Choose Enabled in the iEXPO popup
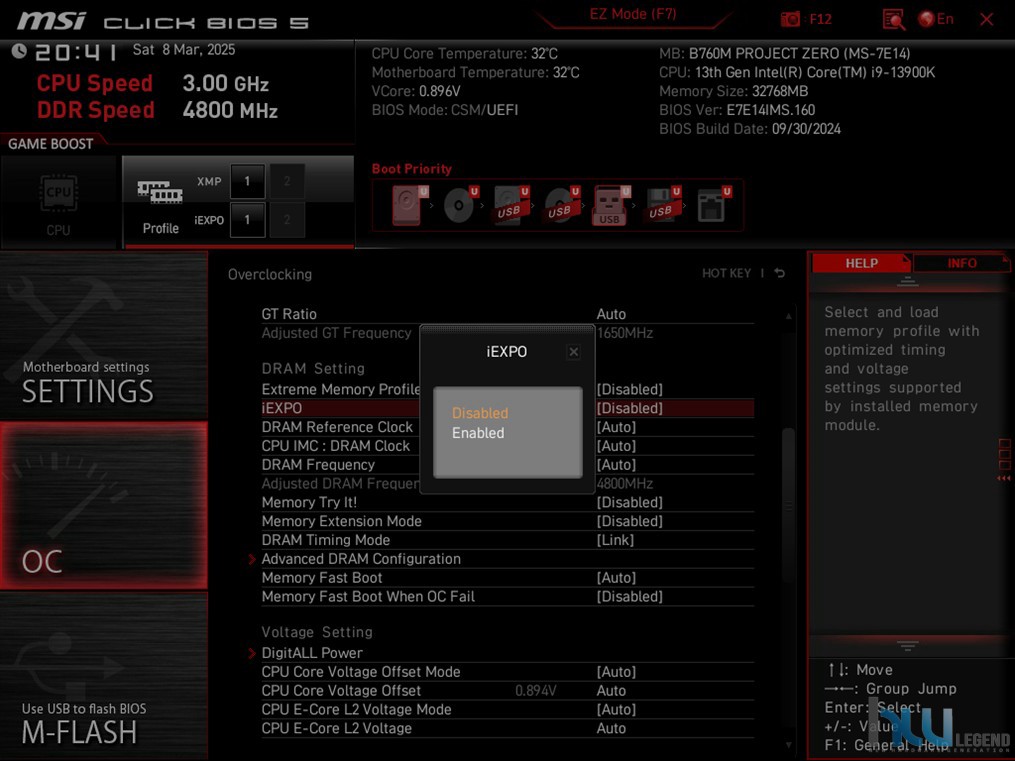This screenshot has width=1015, height=761. (x=478, y=433)
